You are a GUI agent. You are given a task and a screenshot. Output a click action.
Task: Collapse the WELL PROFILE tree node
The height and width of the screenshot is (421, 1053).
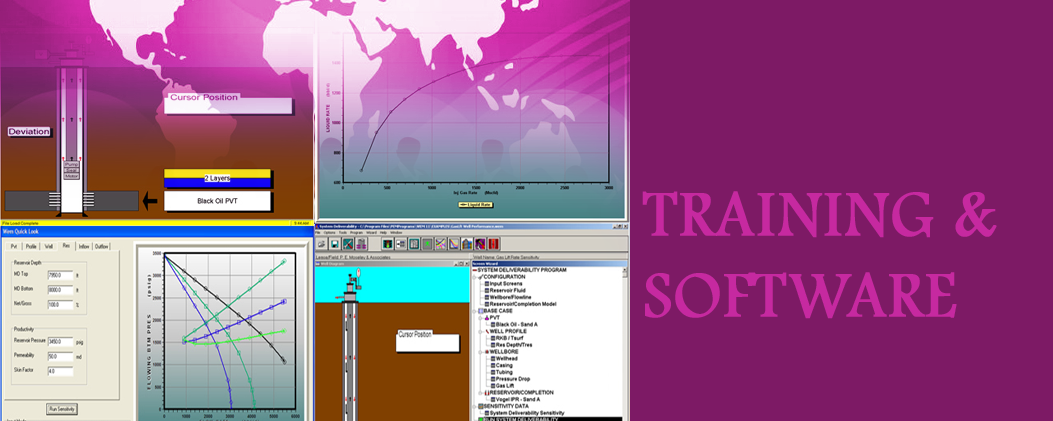pos(480,331)
